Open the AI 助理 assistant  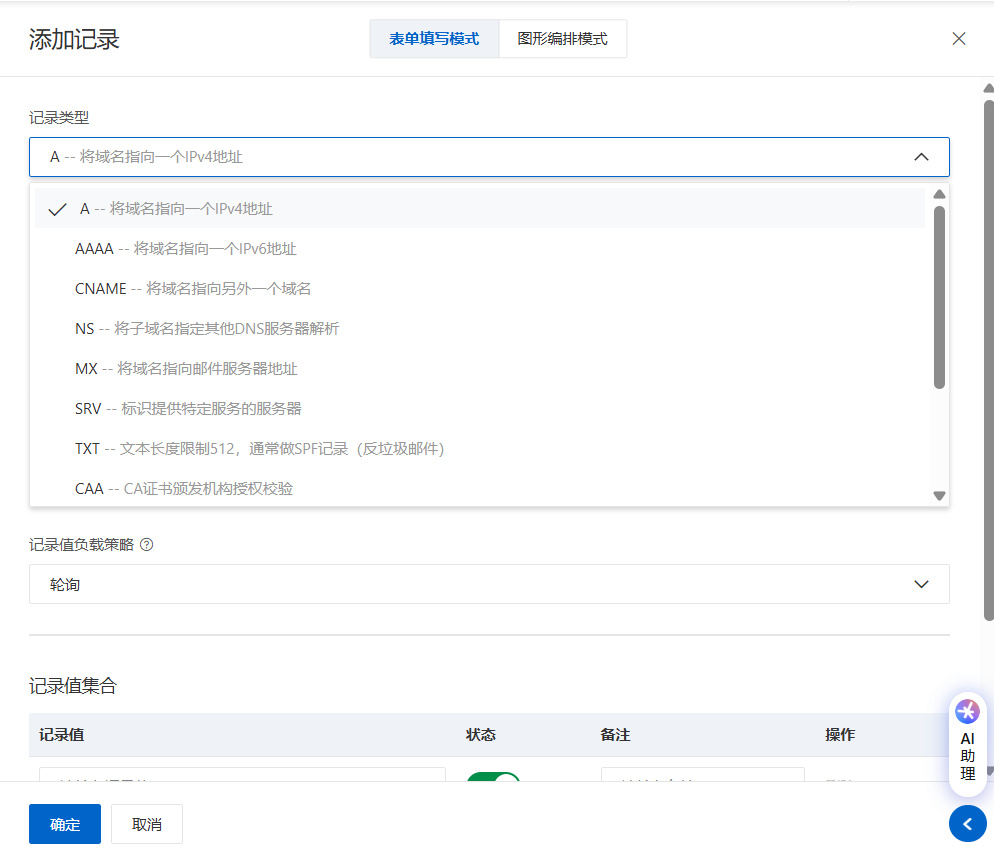tap(967, 744)
